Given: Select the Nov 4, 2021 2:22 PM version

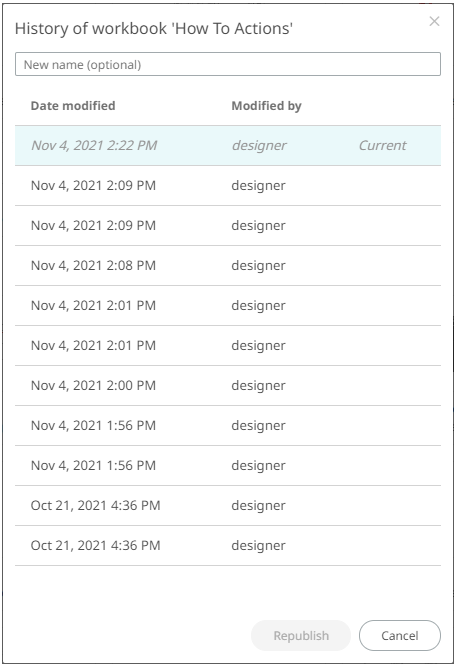Looking at the screenshot, I should pos(228,145).
